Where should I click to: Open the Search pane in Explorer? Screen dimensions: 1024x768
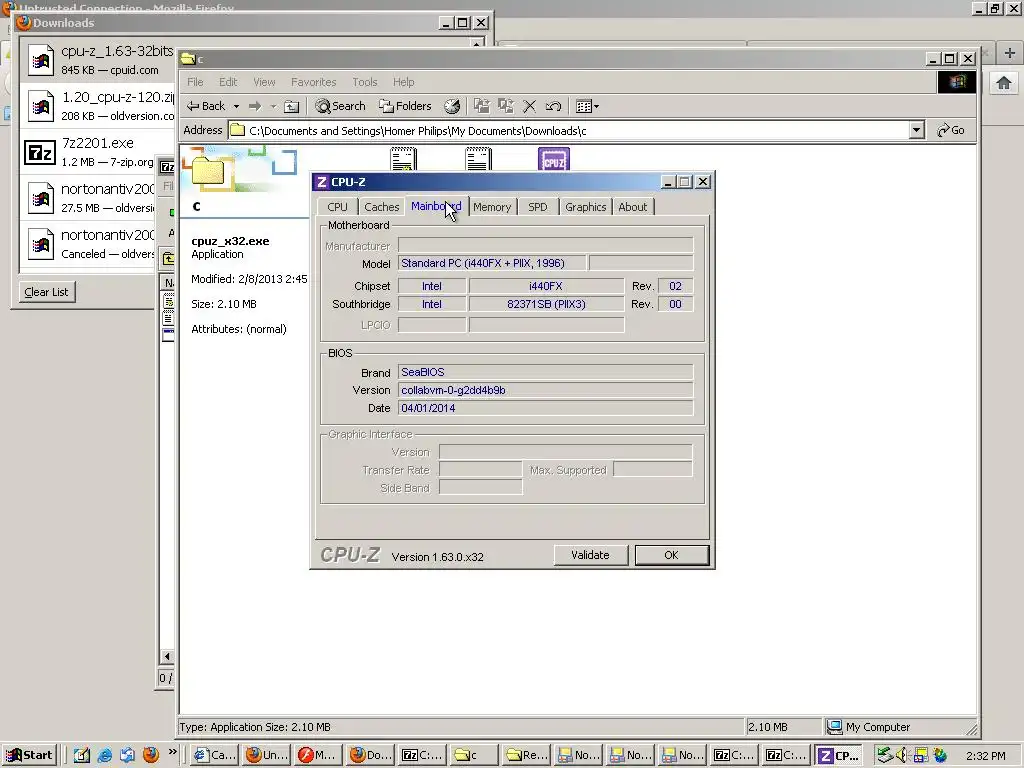click(340, 106)
